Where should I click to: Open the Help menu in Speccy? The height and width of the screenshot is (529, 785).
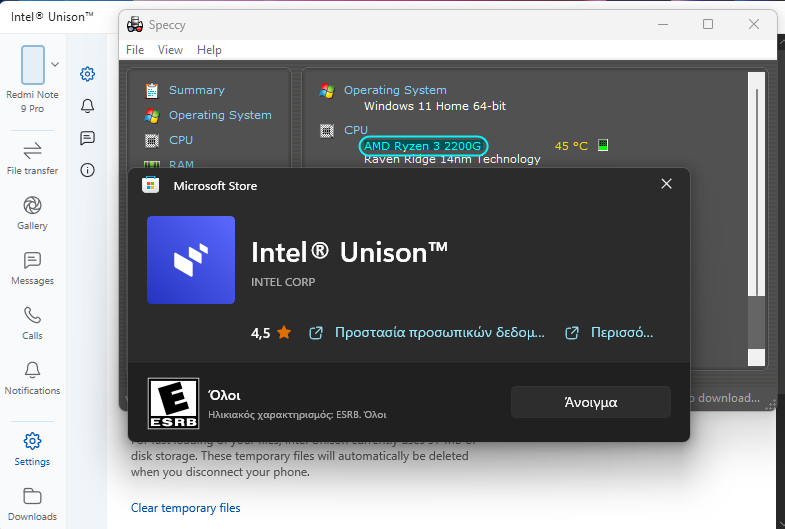tap(209, 50)
